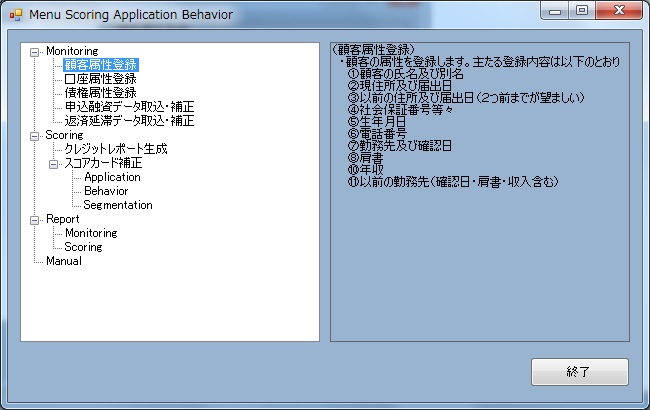Select 債権属性登録 tree item

tap(101, 93)
